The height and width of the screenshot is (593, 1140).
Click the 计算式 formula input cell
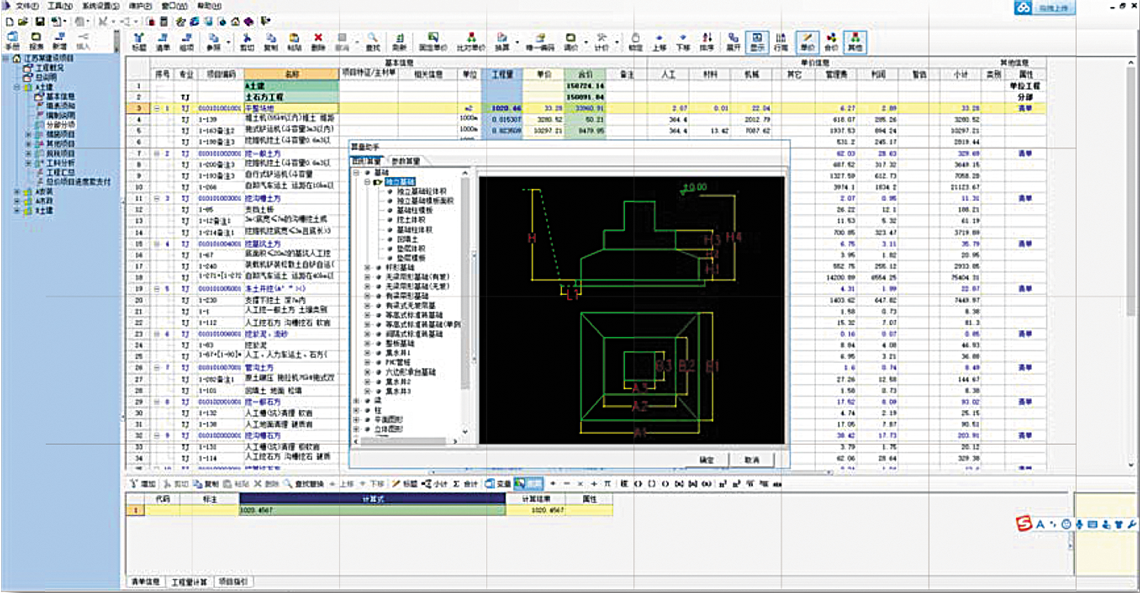pyautogui.click(x=372, y=510)
